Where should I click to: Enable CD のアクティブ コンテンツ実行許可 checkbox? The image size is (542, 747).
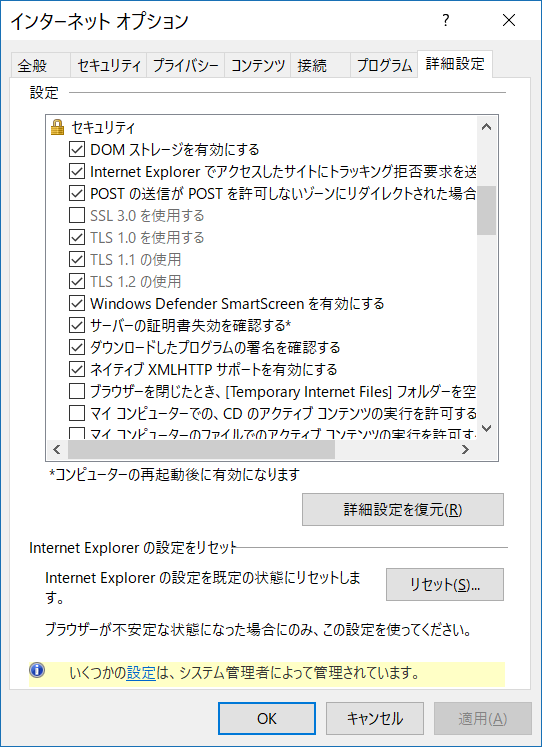tap(77, 413)
